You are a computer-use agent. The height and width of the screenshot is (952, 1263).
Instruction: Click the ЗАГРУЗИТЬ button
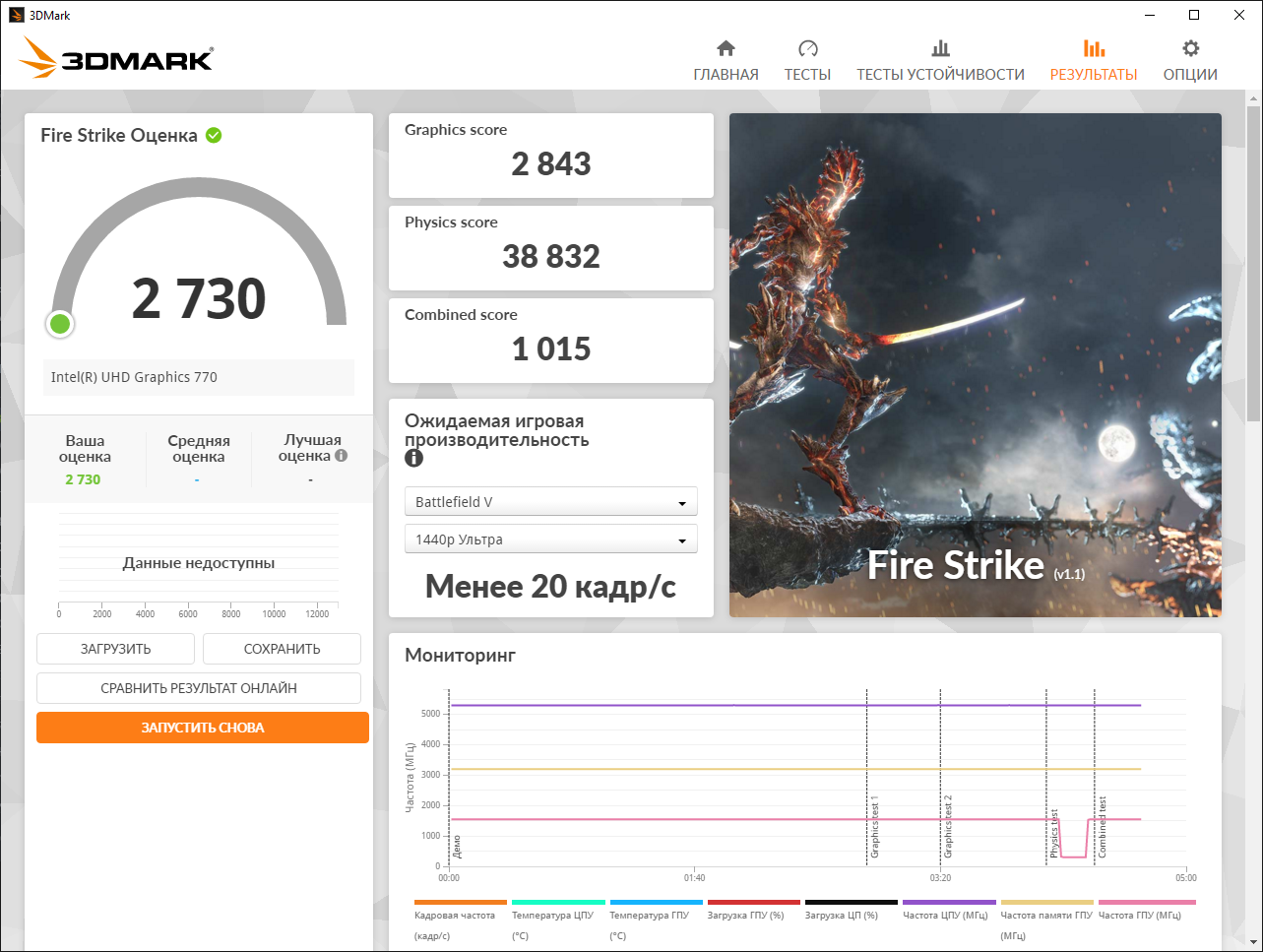116,649
